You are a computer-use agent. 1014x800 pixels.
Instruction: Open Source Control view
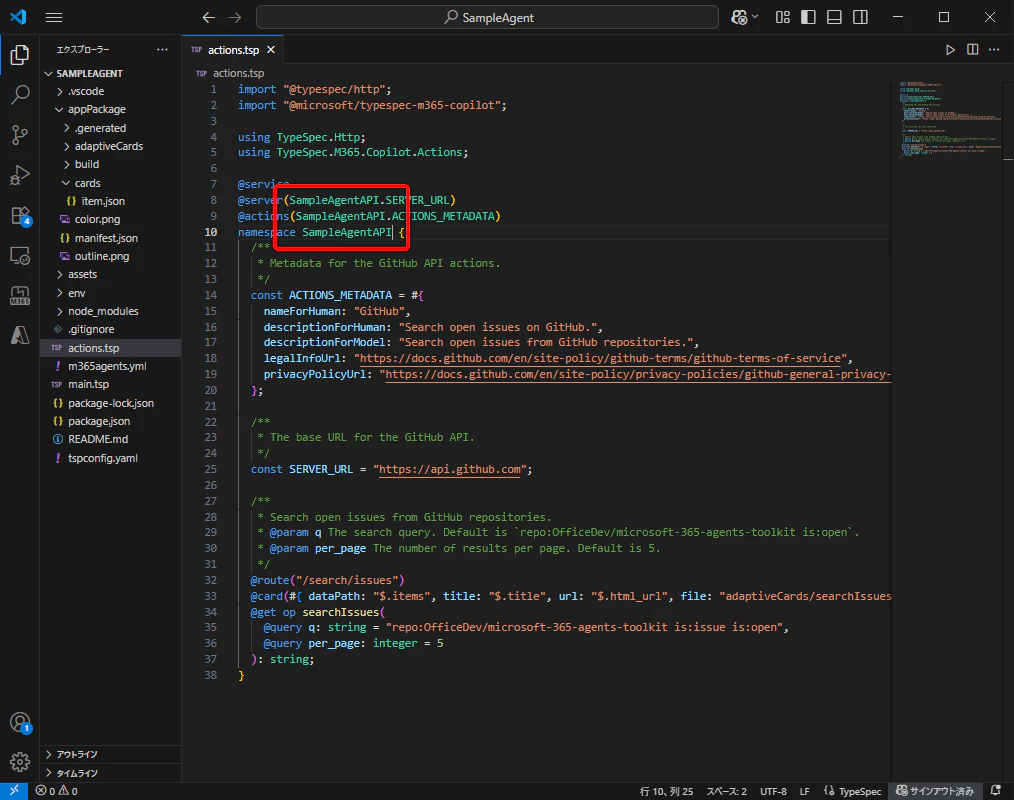click(x=19, y=135)
